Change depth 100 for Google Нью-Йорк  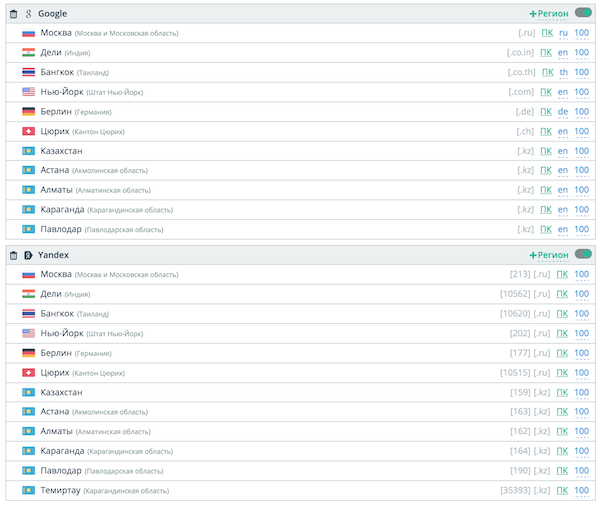point(582,92)
